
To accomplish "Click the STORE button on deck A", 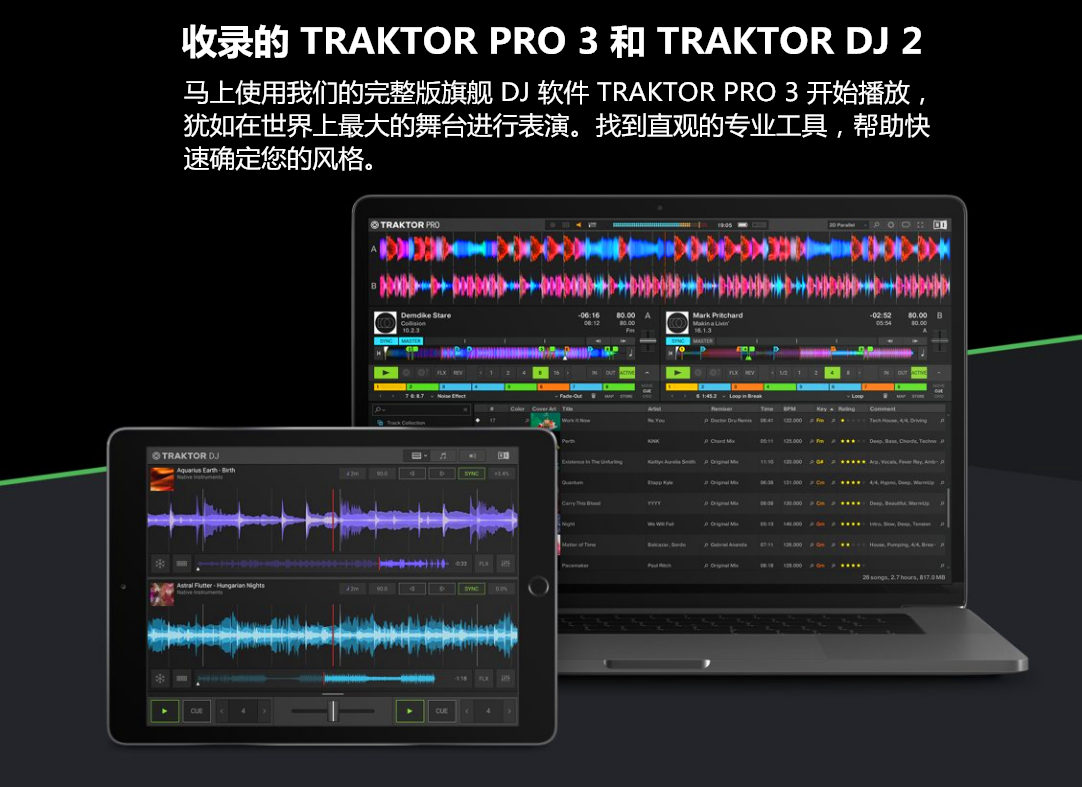I will (626, 396).
